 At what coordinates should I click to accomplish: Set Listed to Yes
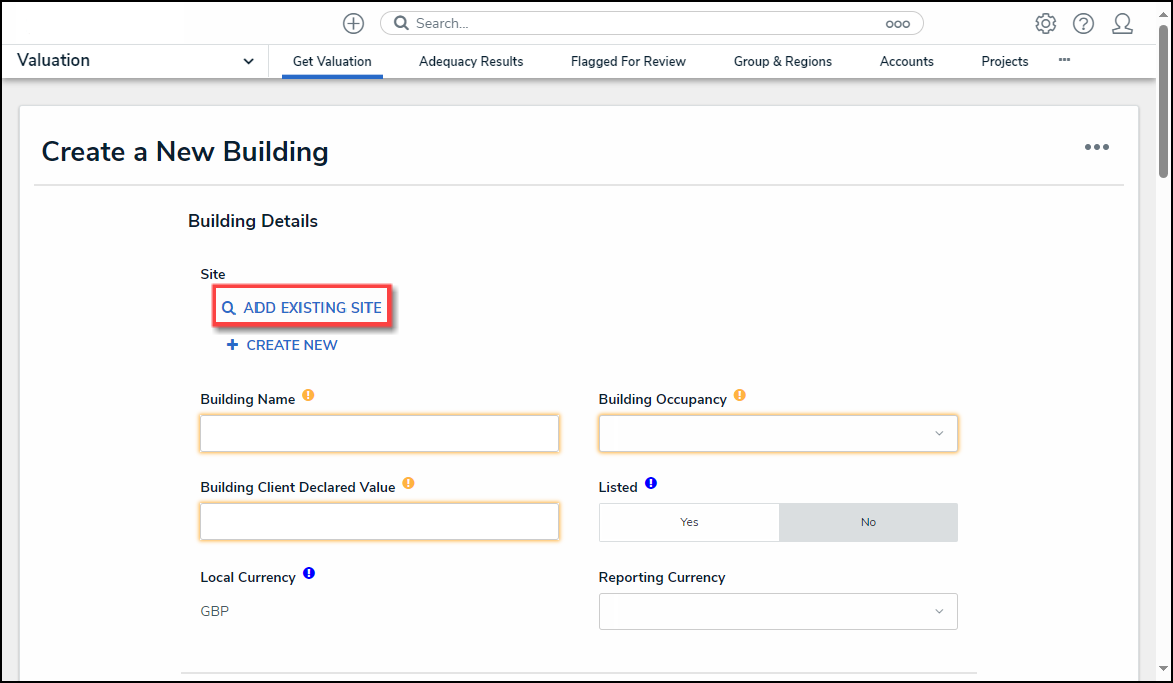[x=689, y=522]
